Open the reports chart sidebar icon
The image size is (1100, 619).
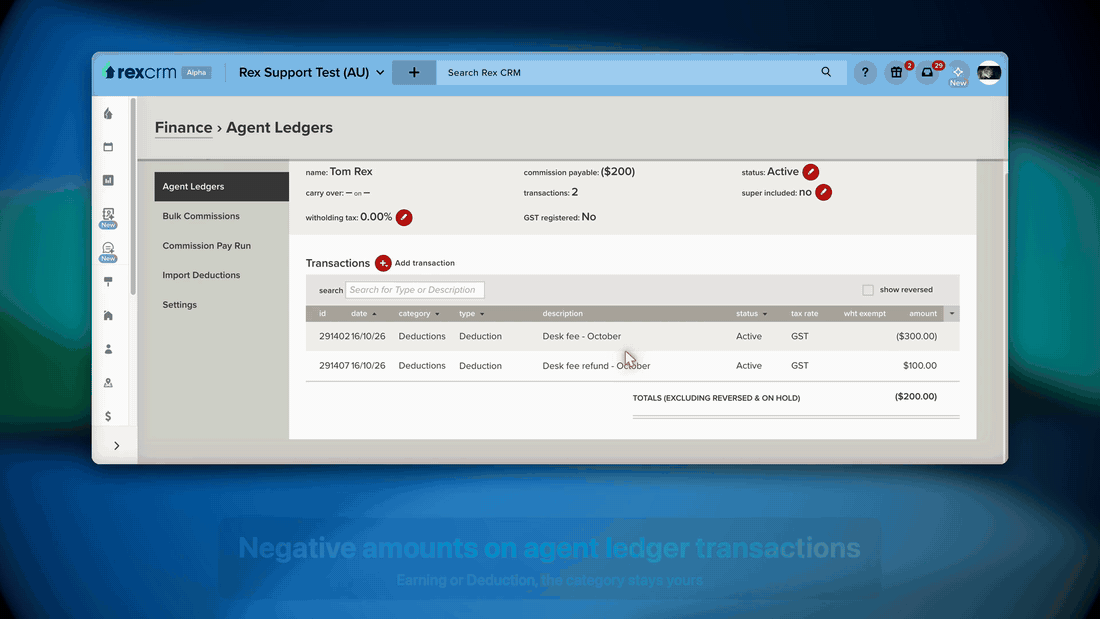(x=108, y=180)
